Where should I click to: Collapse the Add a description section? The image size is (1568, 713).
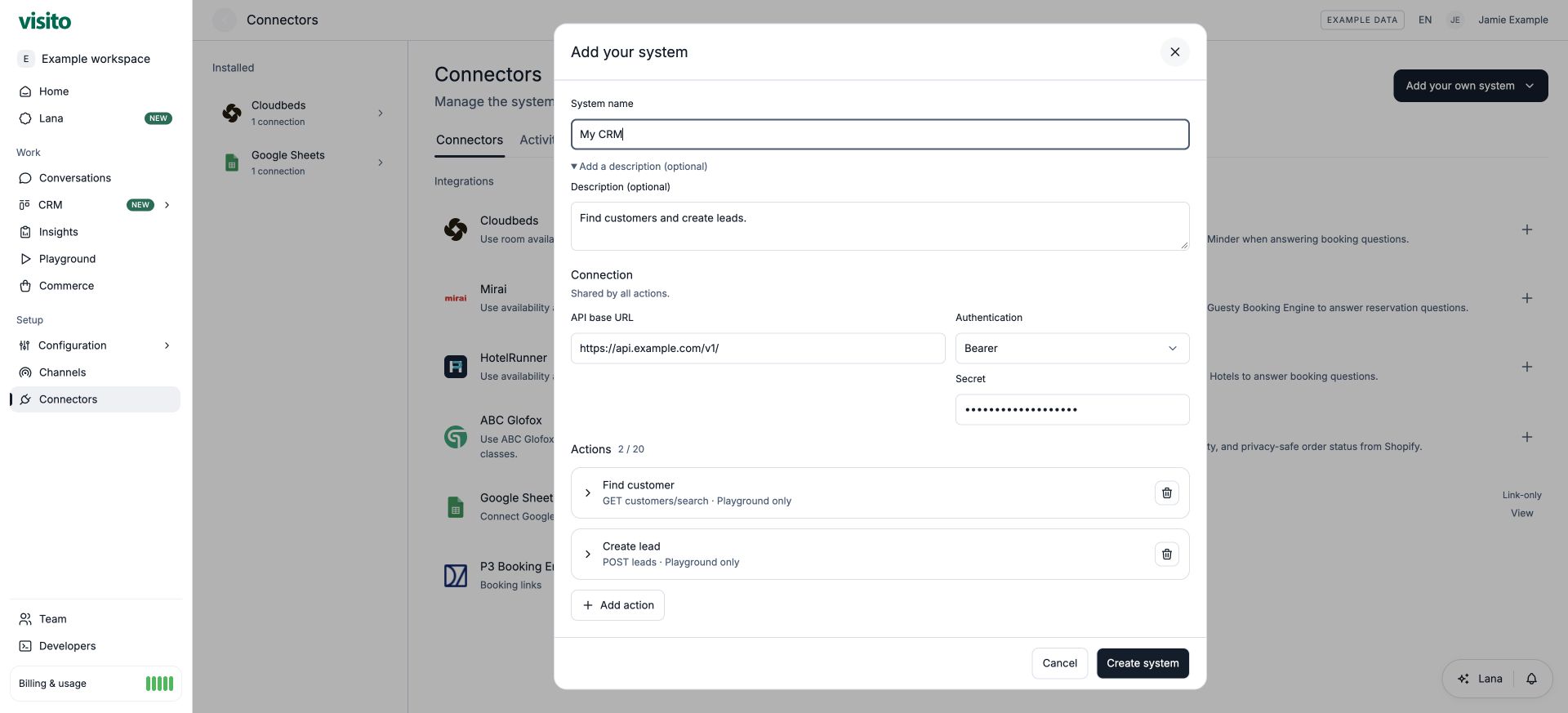coord(639,167)
